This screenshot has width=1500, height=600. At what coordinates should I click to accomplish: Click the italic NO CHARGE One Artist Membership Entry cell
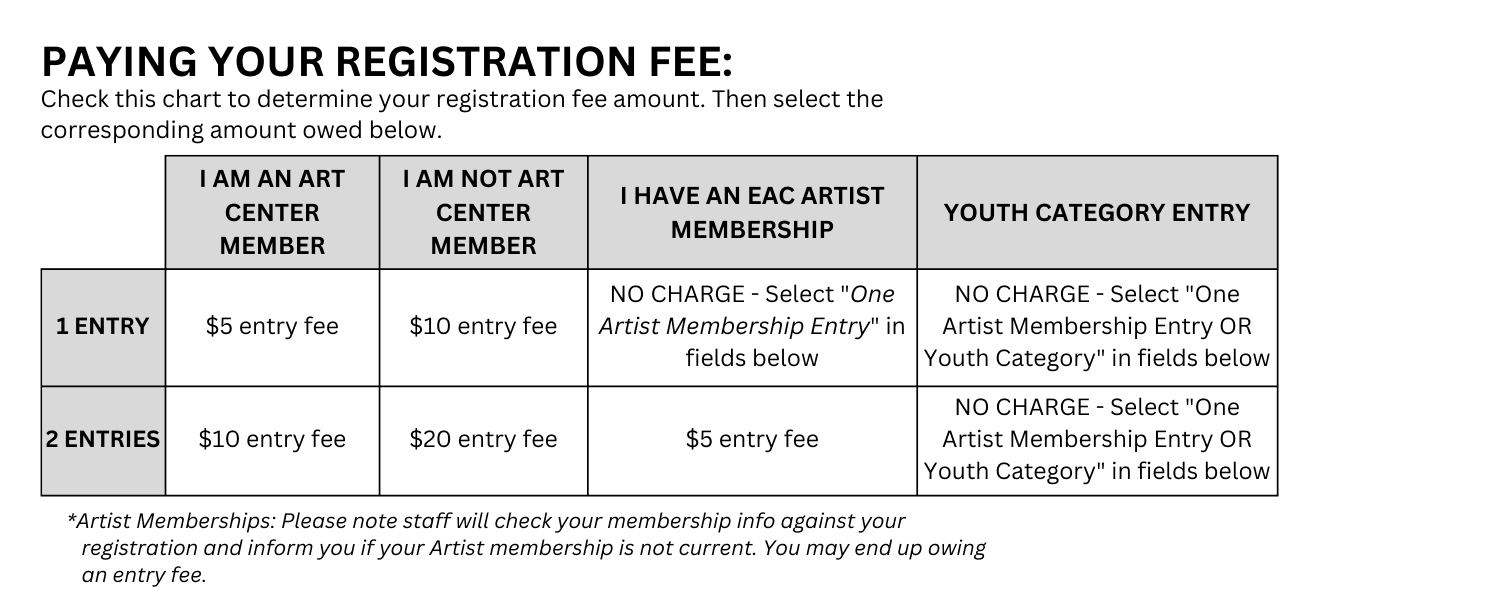[x=752, y=327]
